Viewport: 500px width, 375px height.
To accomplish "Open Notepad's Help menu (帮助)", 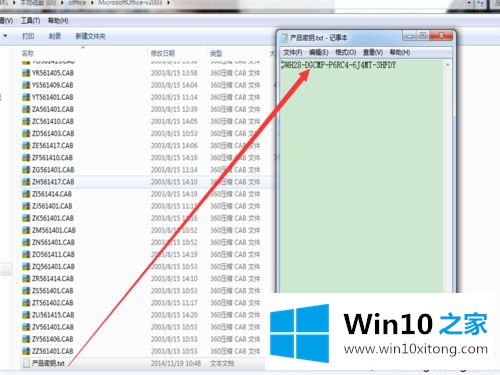I will tap(400, 52).
